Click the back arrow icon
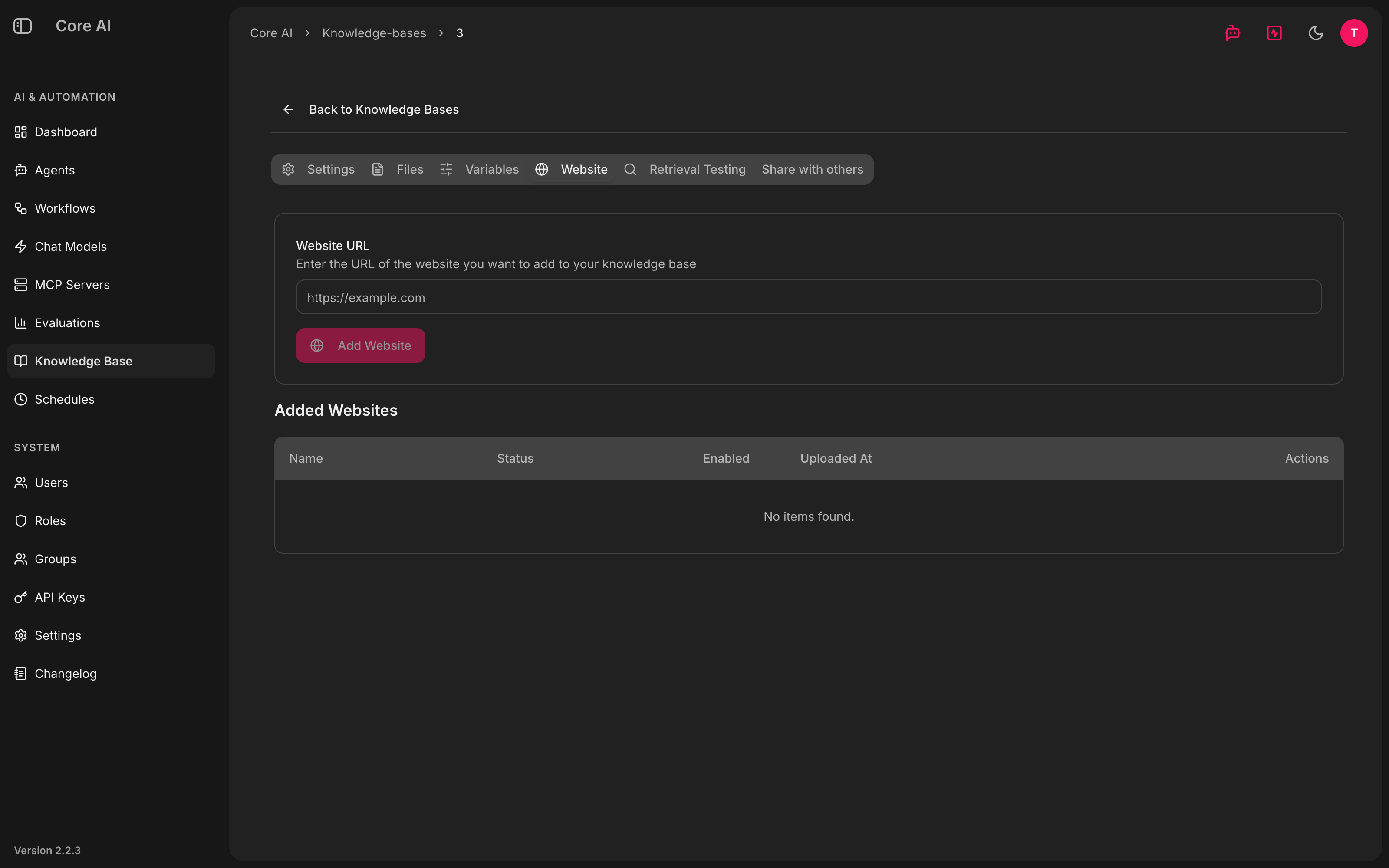Screen dimensions: 1389x868 pyautogui.click(x=288, y=109)
